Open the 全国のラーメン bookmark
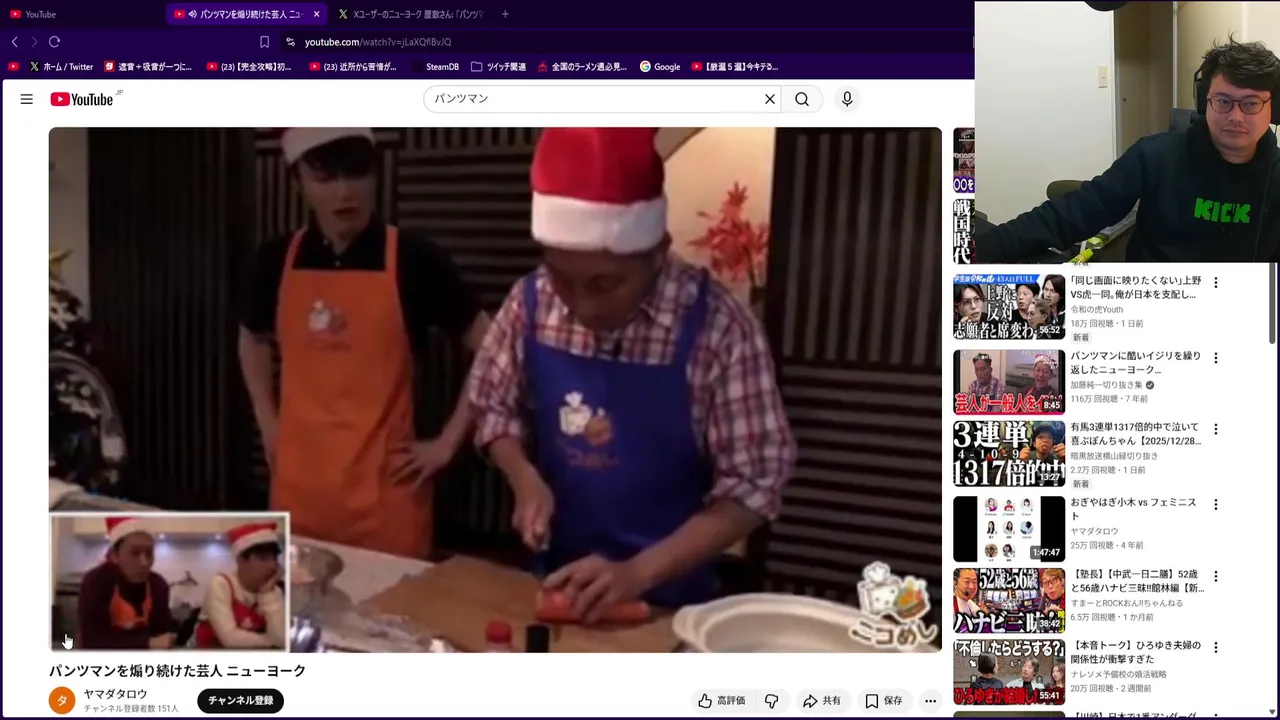The height and width of the screenshot is (720, 1280). pyautogui.click(x=582, y=67)
